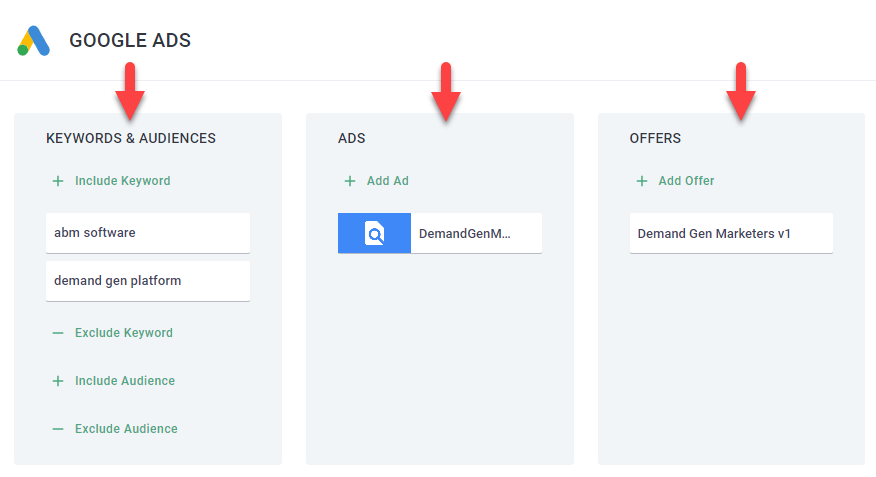
Task: Click the minus icon beside Exclude Keyword
Action: tap(58, 333)
